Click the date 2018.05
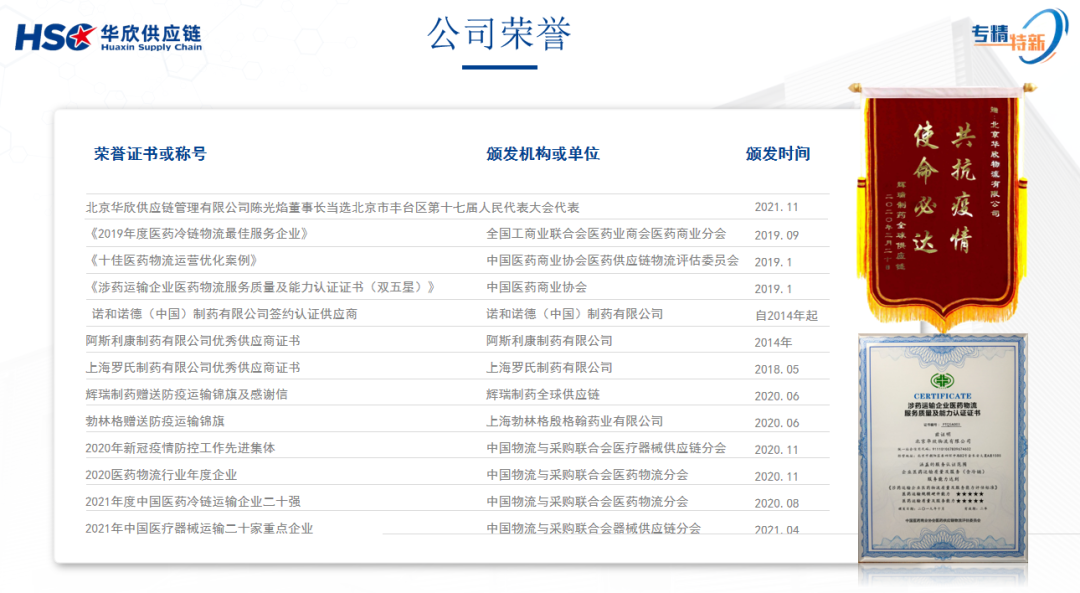Image resolution: width=1080 pixels, height=593 pixels. point(776,369)
